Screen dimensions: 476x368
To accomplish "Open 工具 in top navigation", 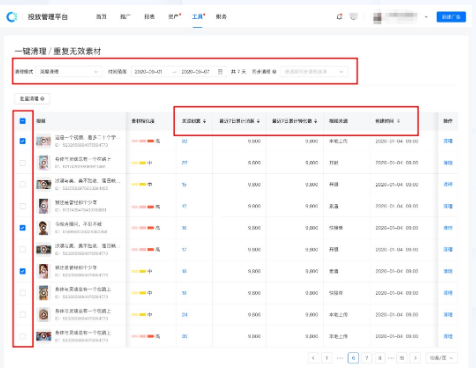I will point(197,17).
